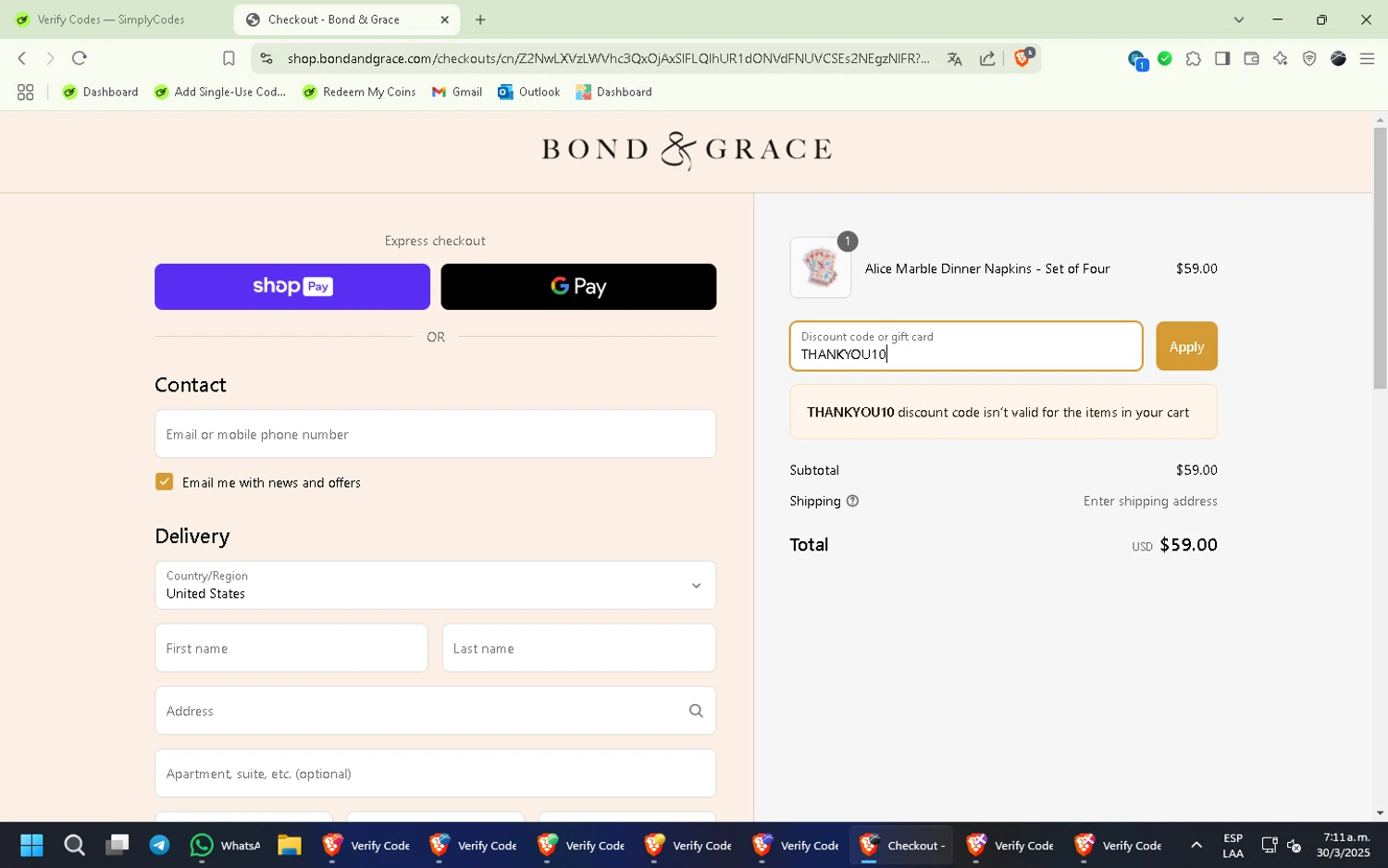Screen dimensions: 1388x868
Task: Open the bookmarks bar apps grid icon
Action: pos(25,92)
